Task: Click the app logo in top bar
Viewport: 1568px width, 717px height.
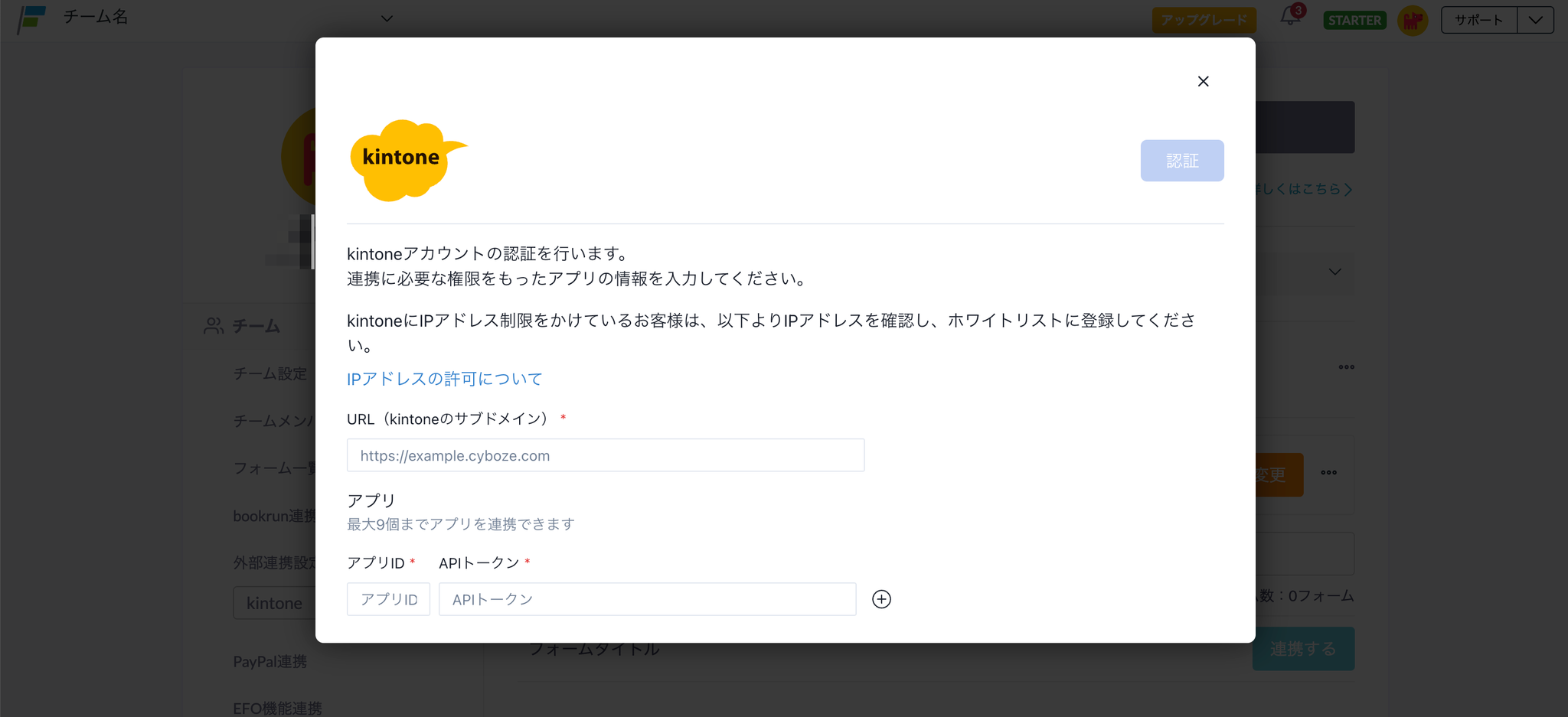Action: tap(31, 19)
